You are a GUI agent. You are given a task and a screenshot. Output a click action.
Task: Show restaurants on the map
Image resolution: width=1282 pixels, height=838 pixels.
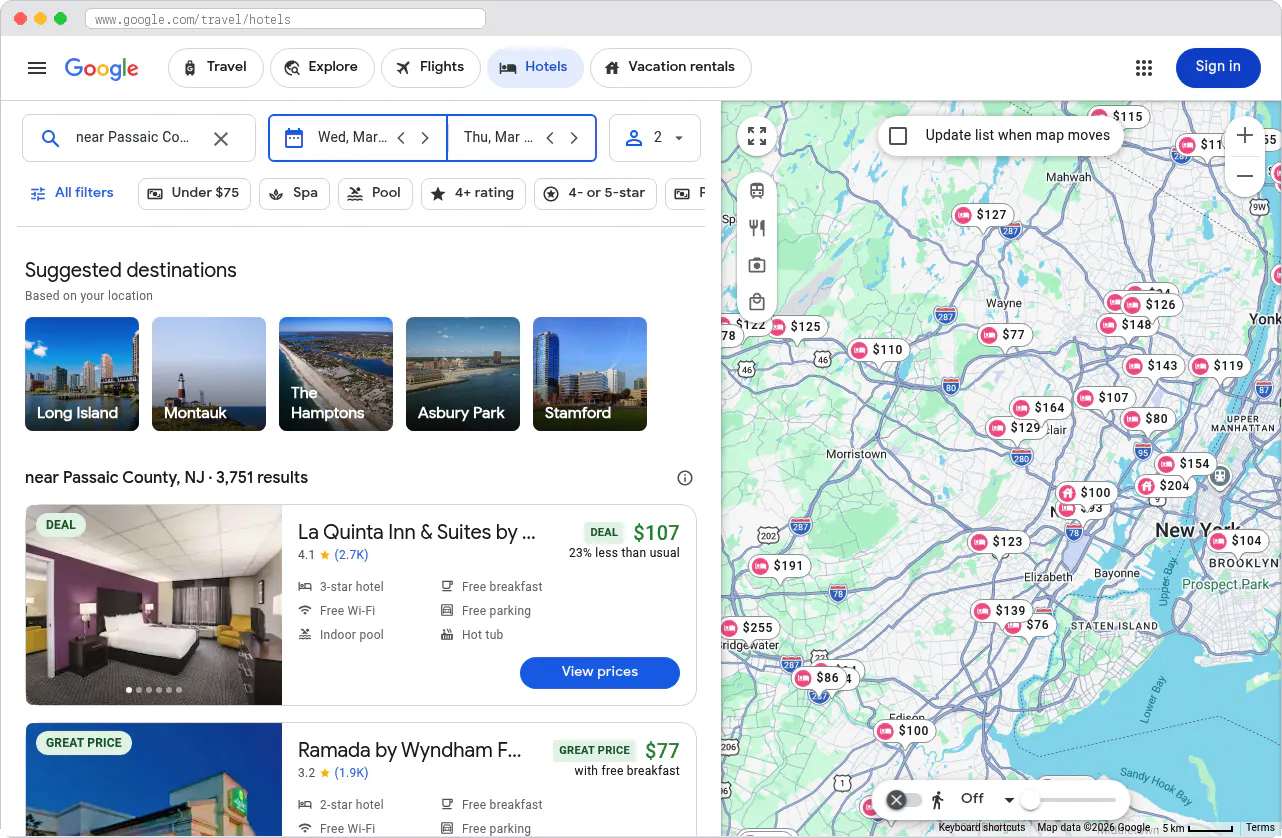click(x=757, y=227)
